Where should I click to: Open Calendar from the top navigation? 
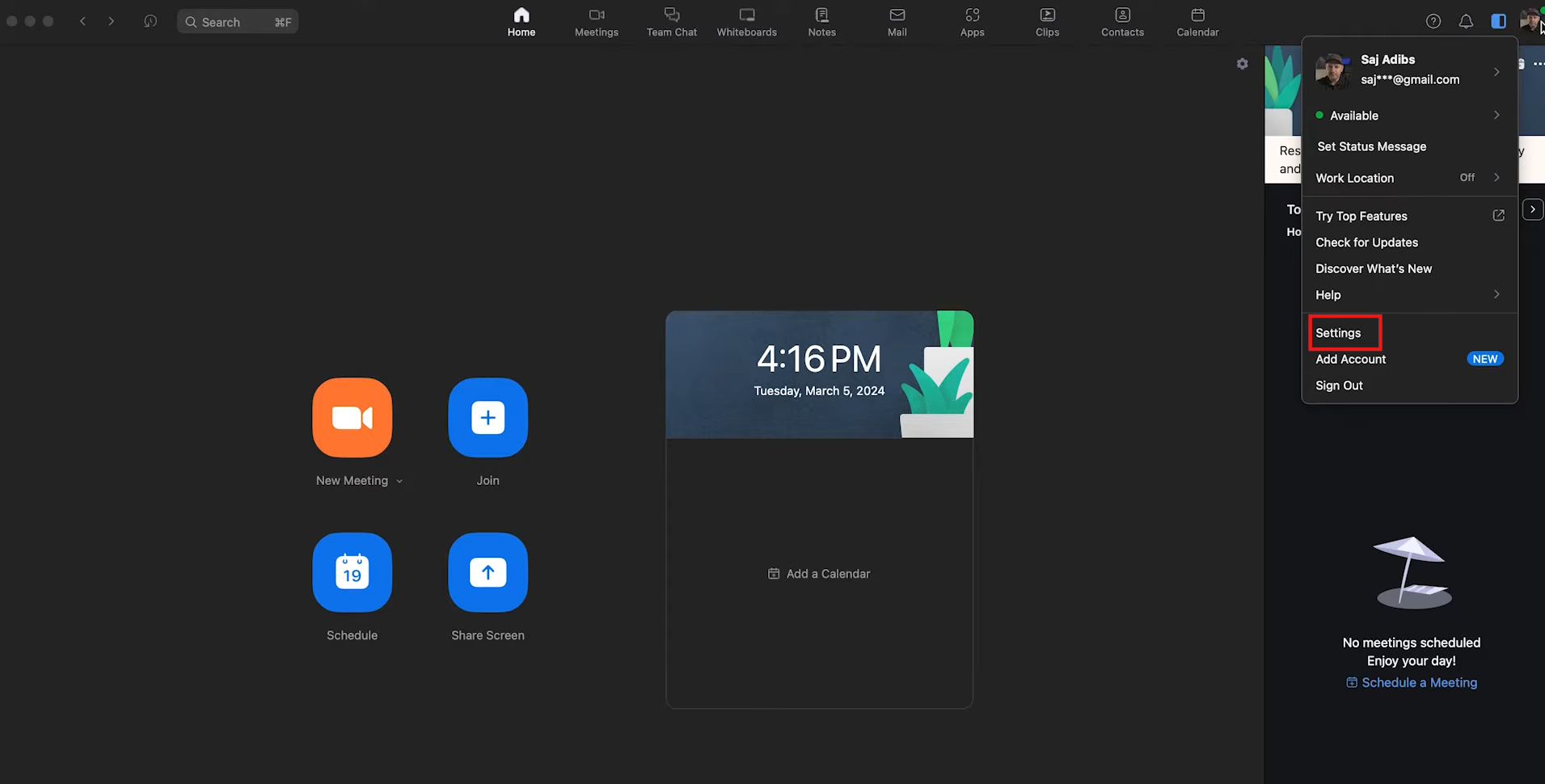click(x=1198, y=22)
